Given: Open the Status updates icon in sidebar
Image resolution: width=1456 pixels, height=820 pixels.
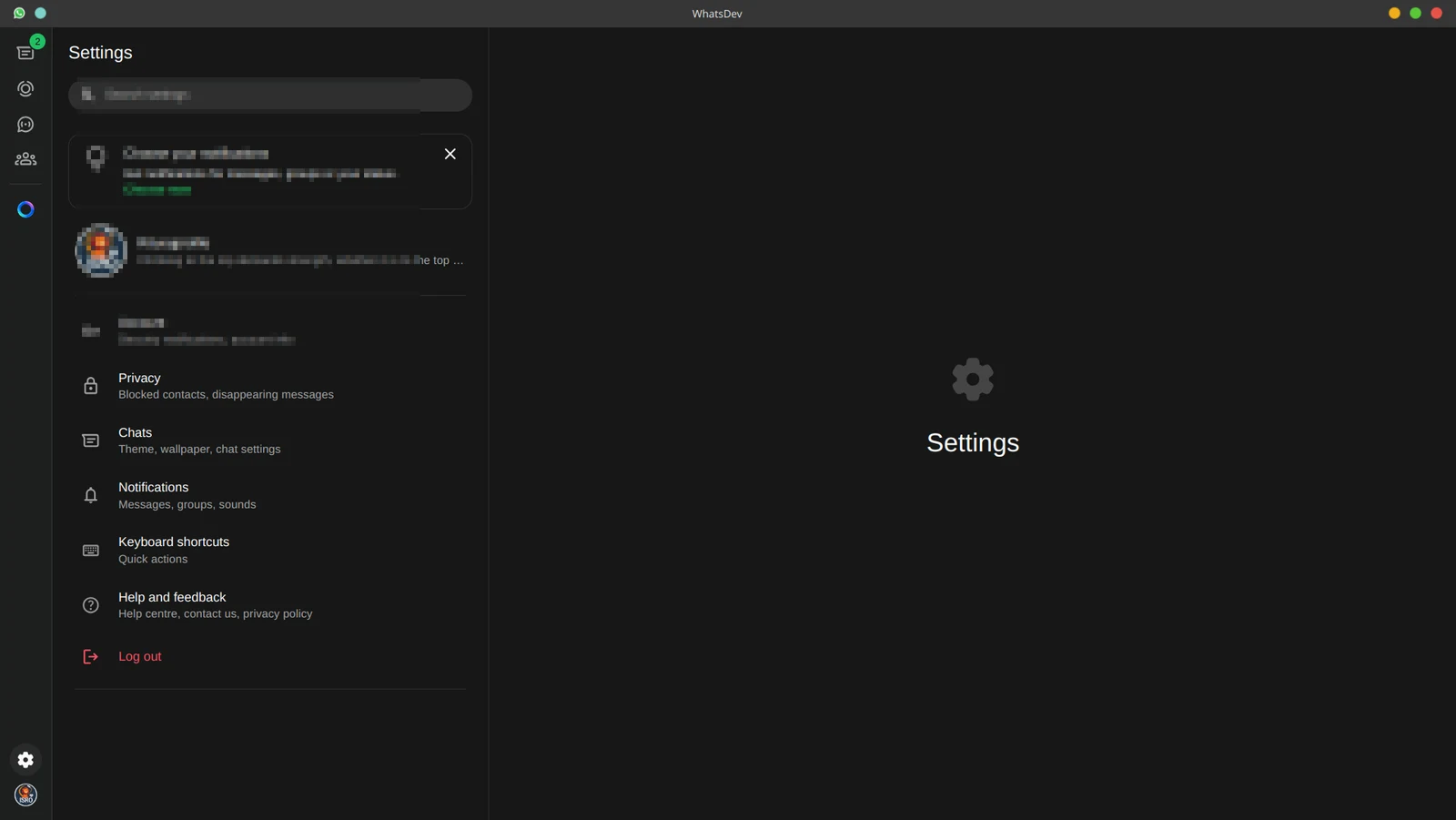Looking at the screenshot, I should [x=25, y=88].
